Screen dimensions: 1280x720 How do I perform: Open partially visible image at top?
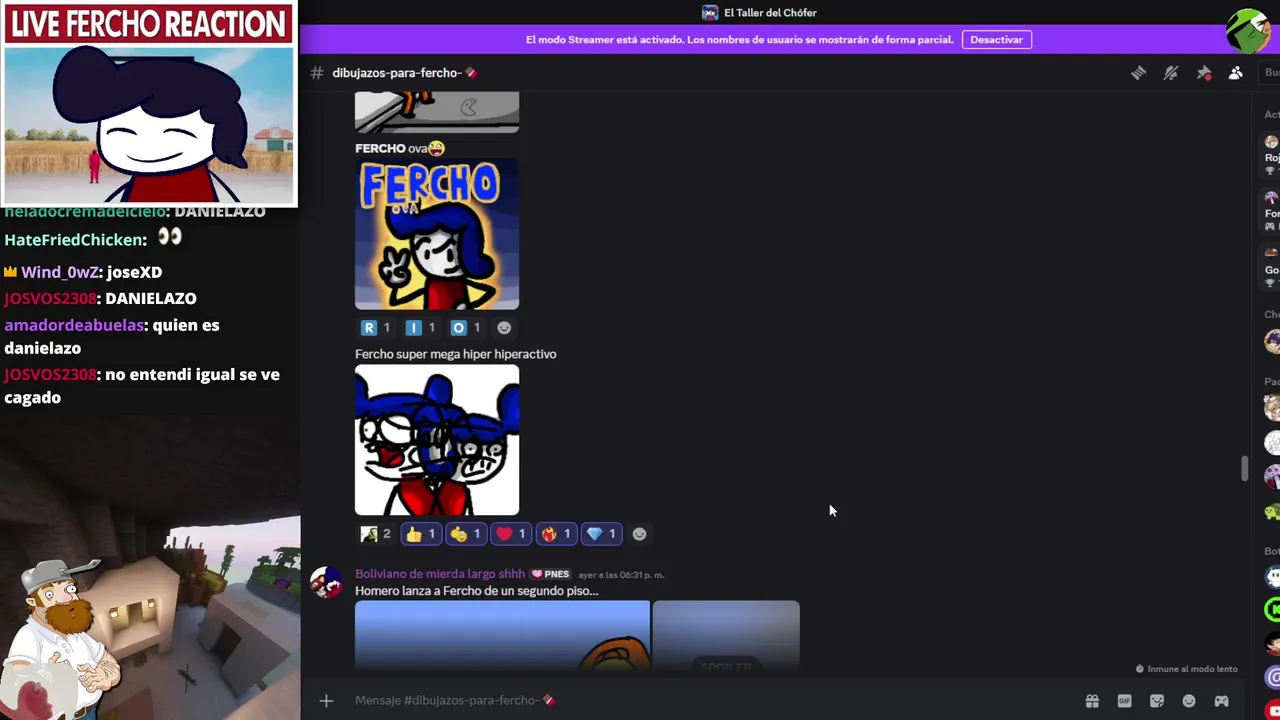coord(437,111)
